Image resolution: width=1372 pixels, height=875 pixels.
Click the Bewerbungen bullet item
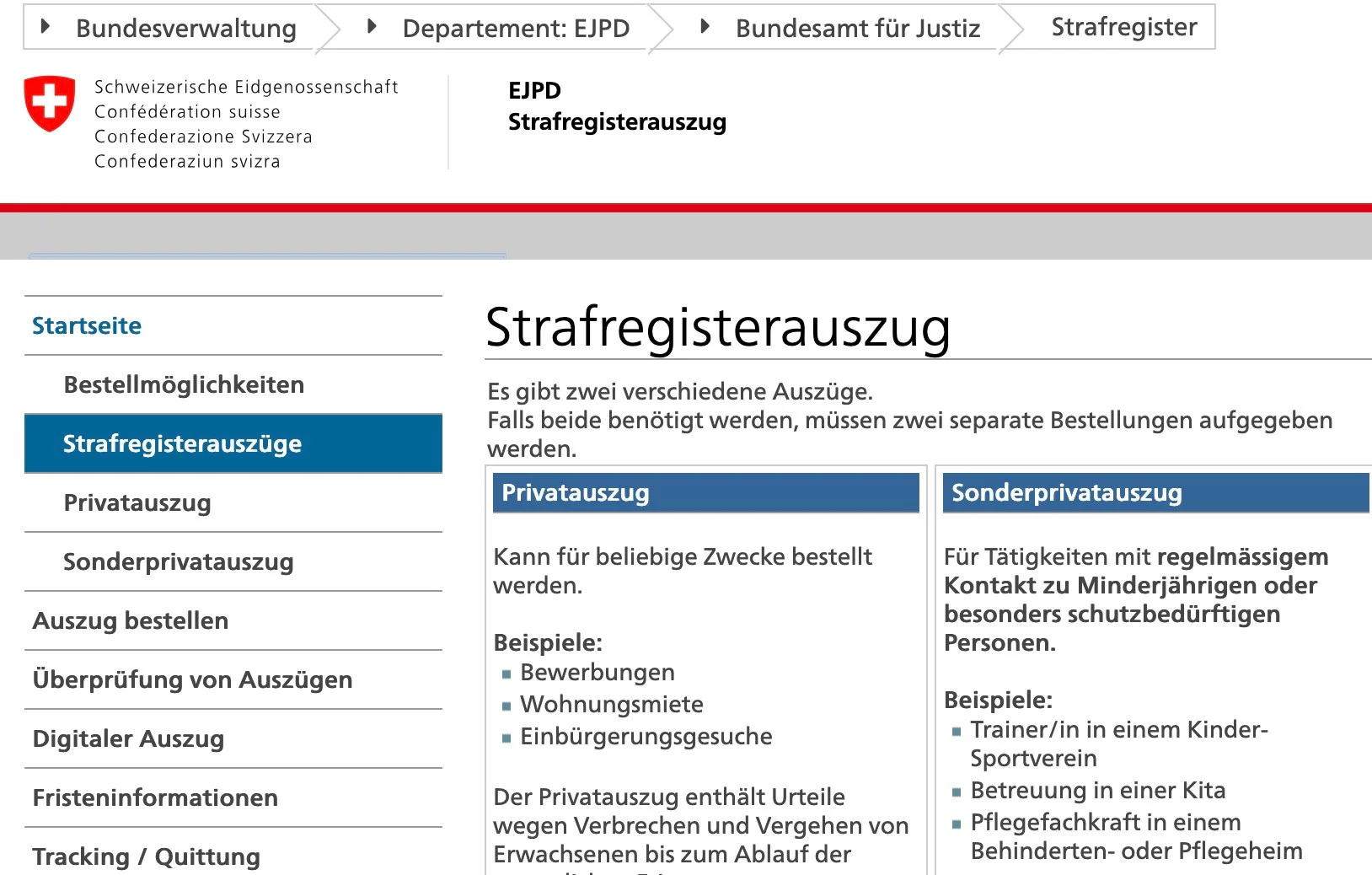[x=598, y=672]
